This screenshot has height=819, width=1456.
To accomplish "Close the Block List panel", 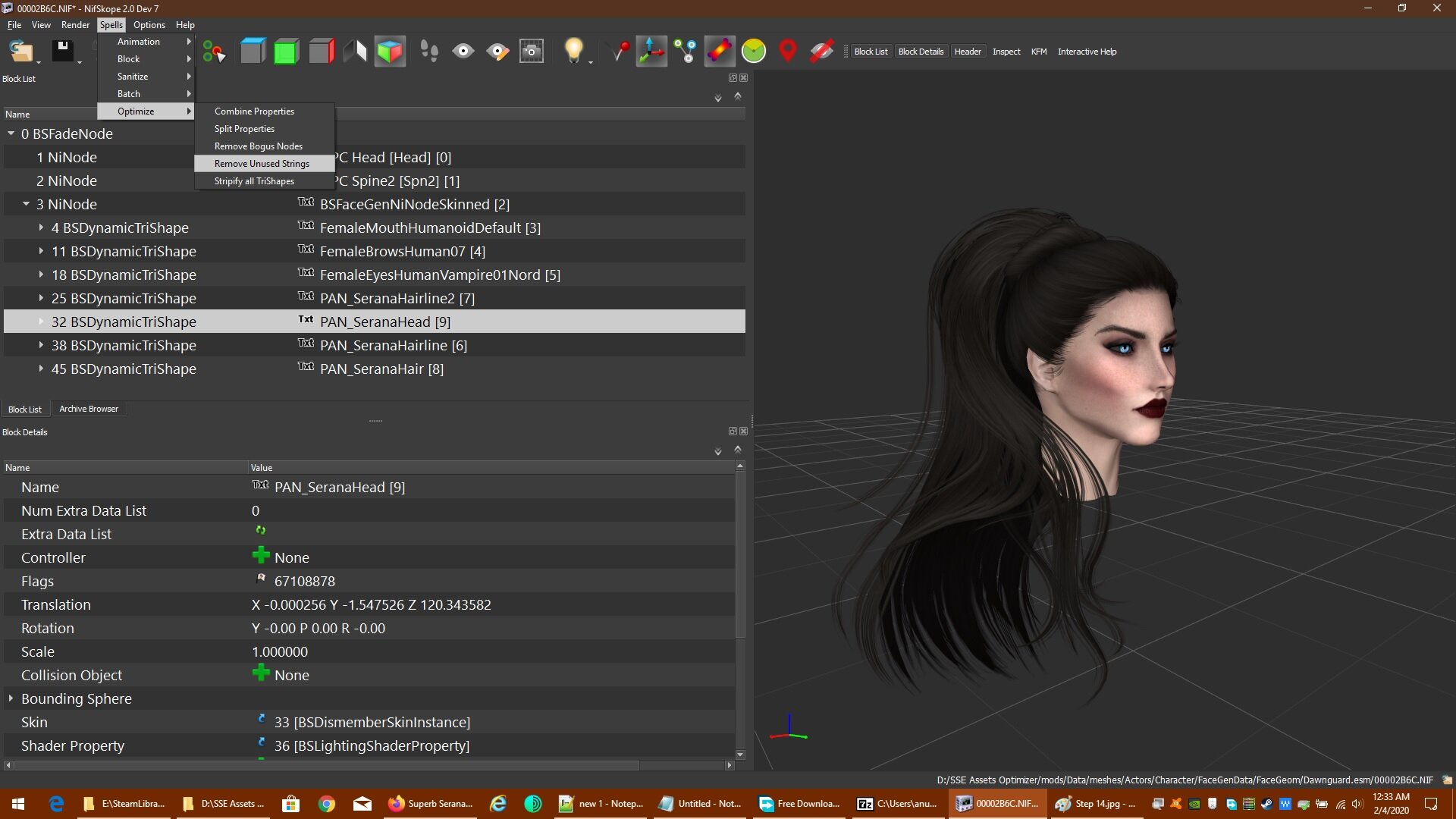I will coord(744,78).
